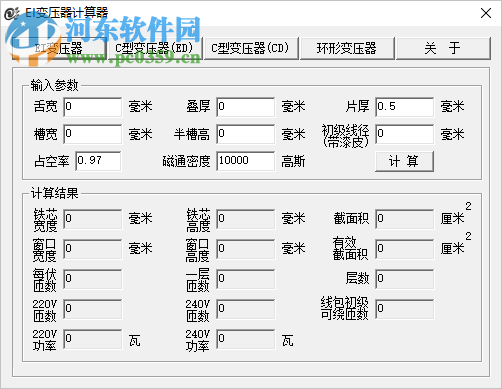Click the 220V功率 result field
The height and width of the screenshot is (389, 502).
pyautogui.click(x=93, y=339)
